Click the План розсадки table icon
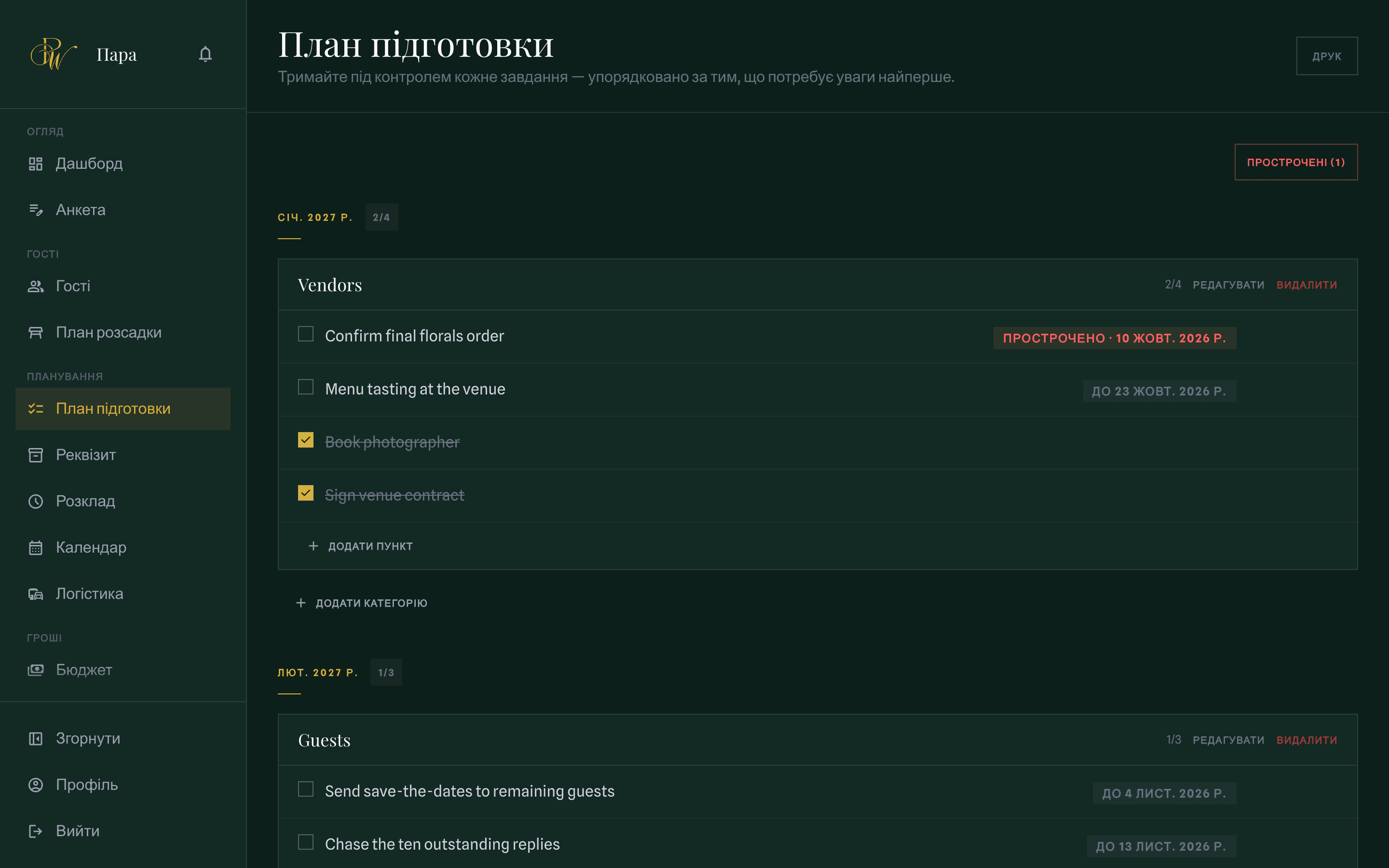 (x=36, y=332)
